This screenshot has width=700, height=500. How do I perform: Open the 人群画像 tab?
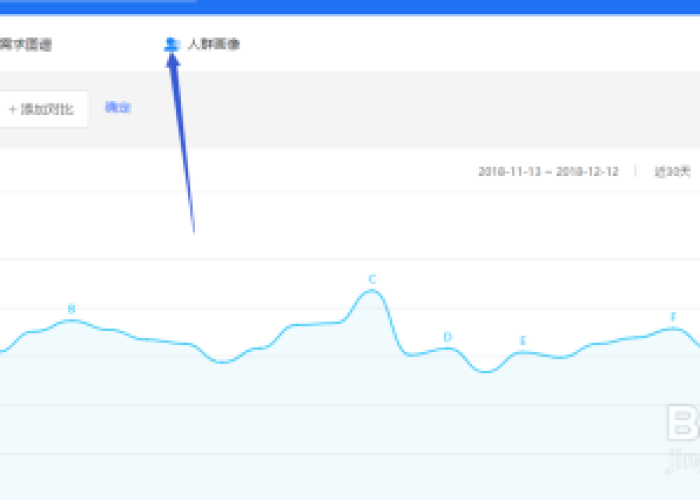pyautogui.click(x=213, y=44)
